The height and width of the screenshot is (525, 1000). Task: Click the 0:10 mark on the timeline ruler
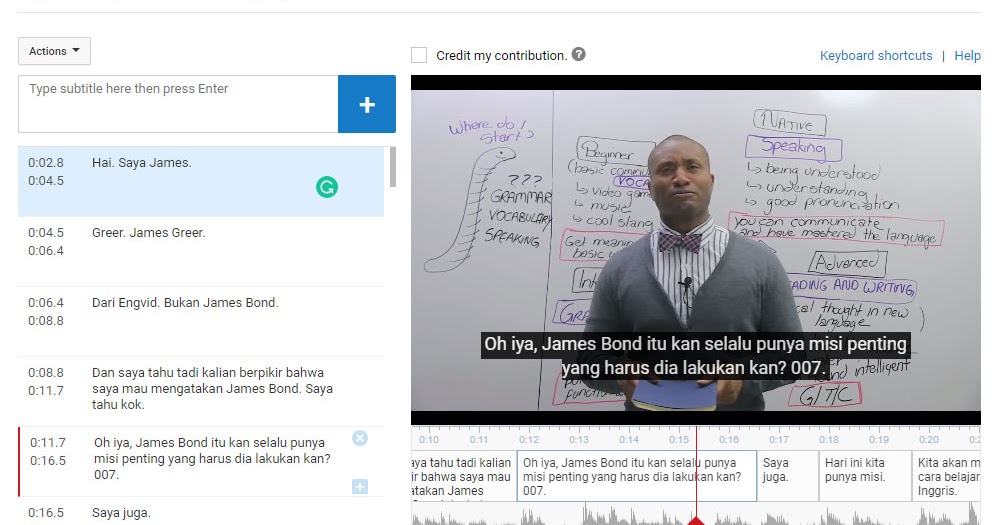pos(429,440)
